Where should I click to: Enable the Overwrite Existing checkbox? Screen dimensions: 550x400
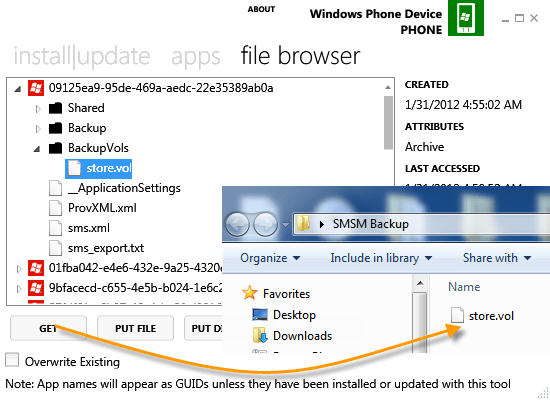point(12,360)
